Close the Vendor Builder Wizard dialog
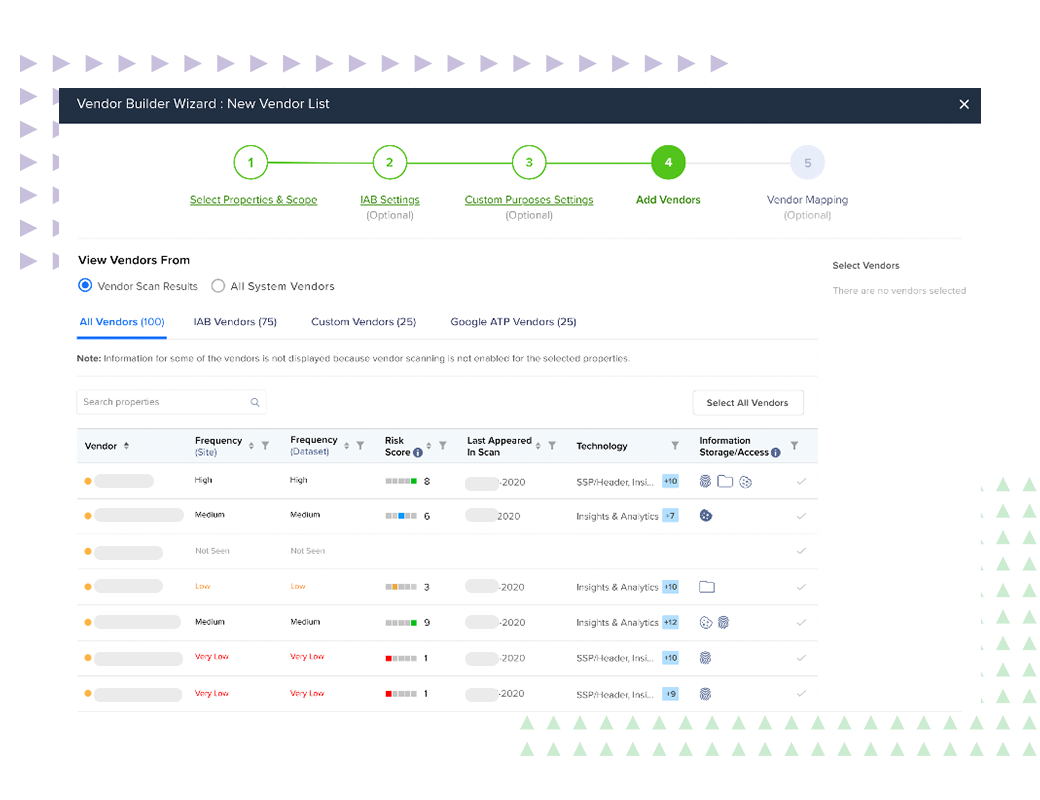 click(x=964, y=104)
